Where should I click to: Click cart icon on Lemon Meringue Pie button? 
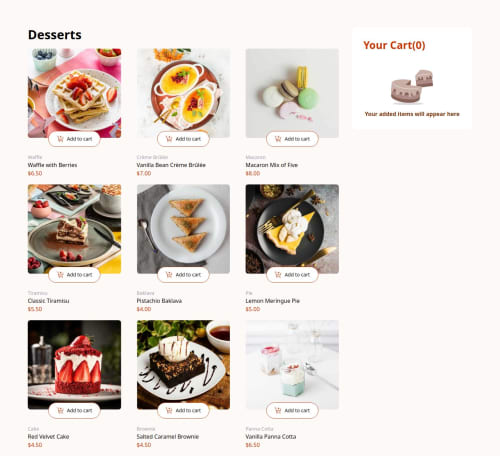(x=278, y=275)
